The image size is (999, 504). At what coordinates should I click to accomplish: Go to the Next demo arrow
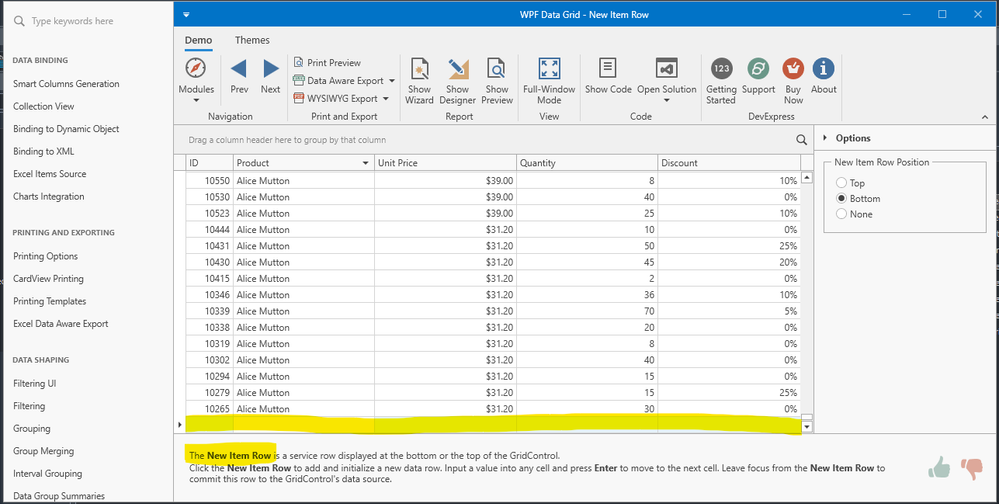(x=271, y=69)
